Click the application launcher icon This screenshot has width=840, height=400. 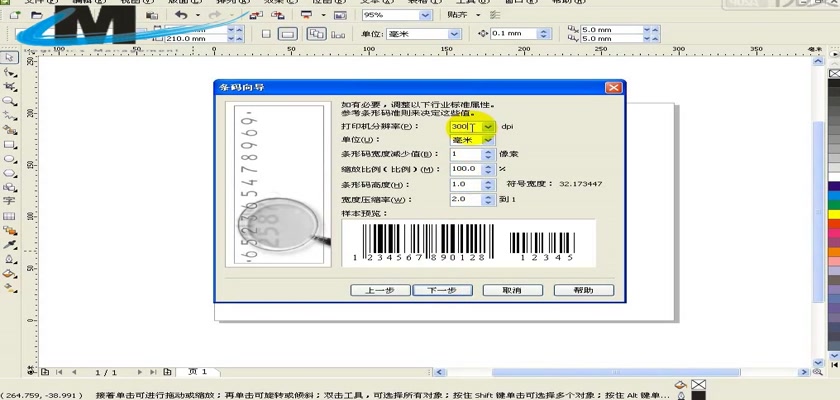click(306, 15)
